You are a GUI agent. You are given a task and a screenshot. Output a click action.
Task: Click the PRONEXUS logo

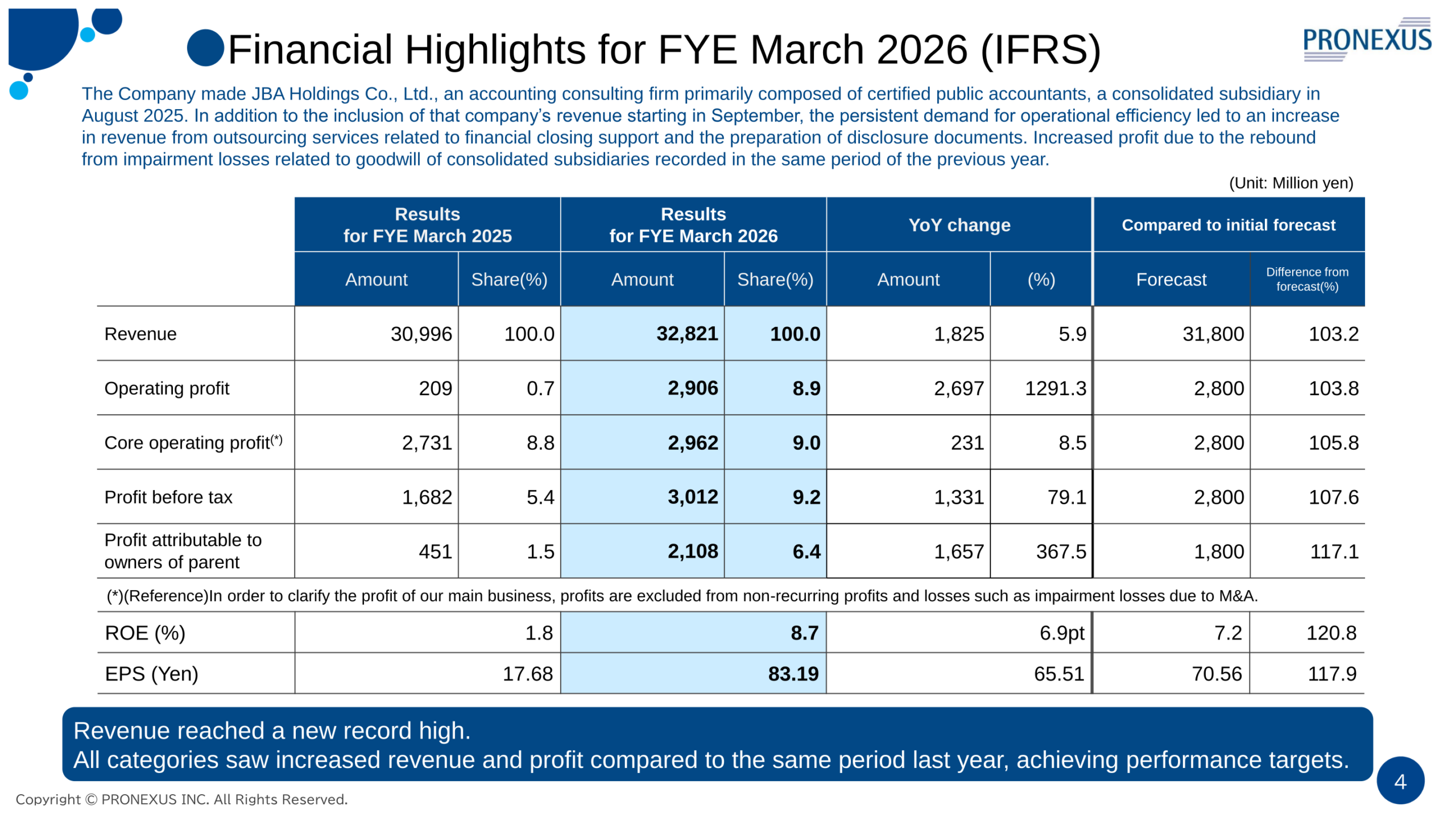pos(1366,39)
